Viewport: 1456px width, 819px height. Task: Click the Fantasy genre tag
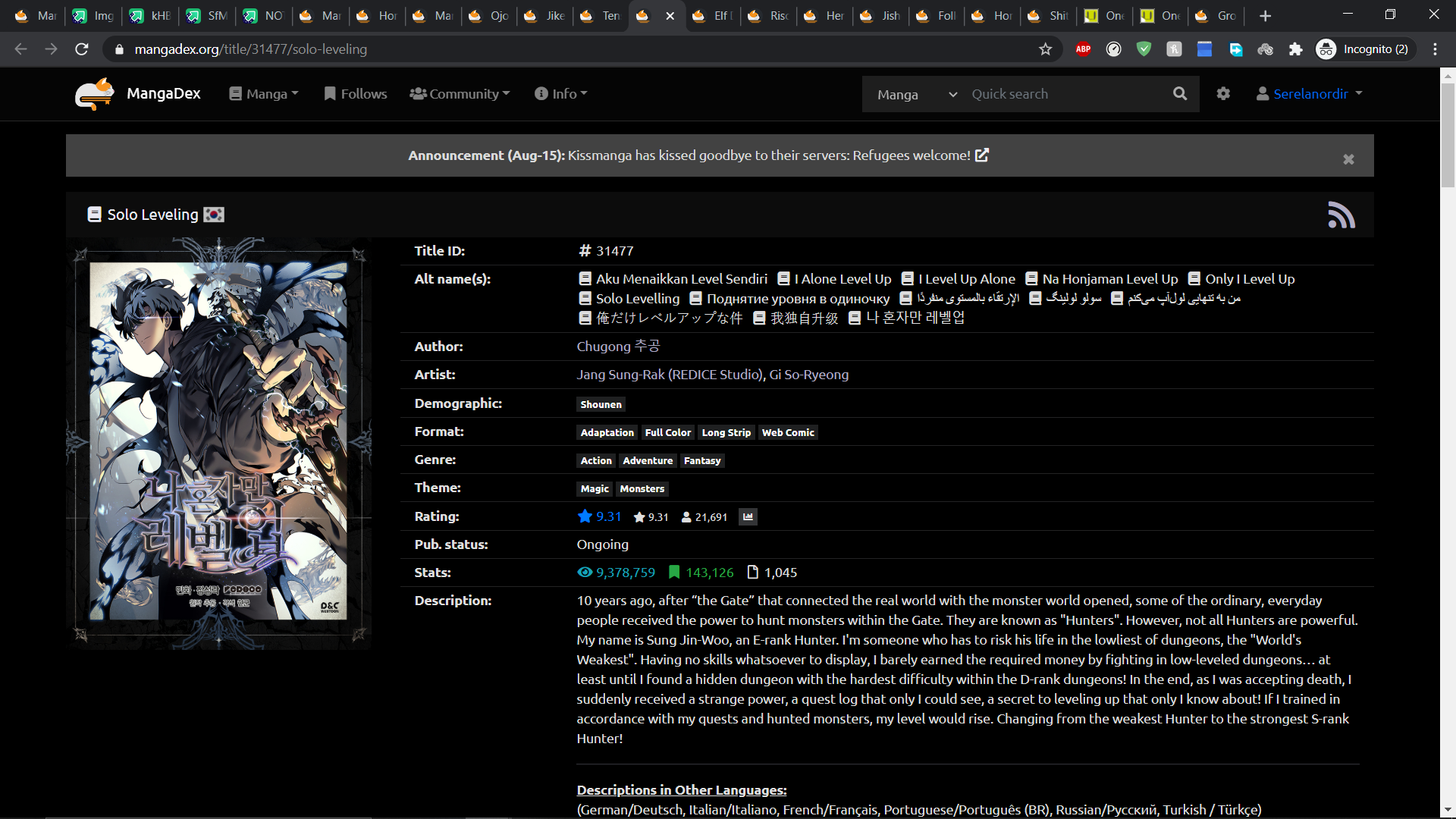pyautogui.click(x=702, y=461)
